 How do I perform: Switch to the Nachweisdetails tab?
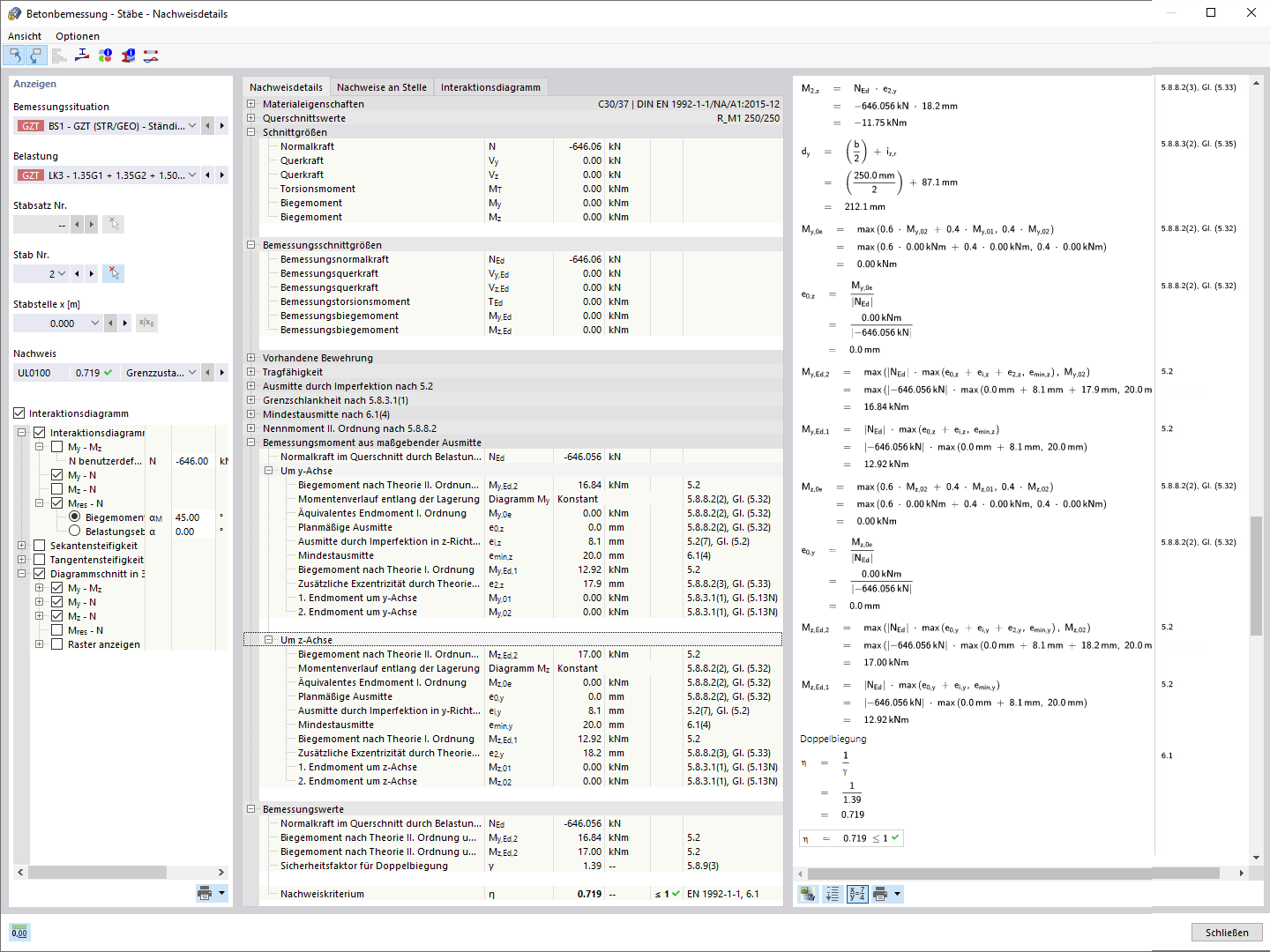click(286, 87)
